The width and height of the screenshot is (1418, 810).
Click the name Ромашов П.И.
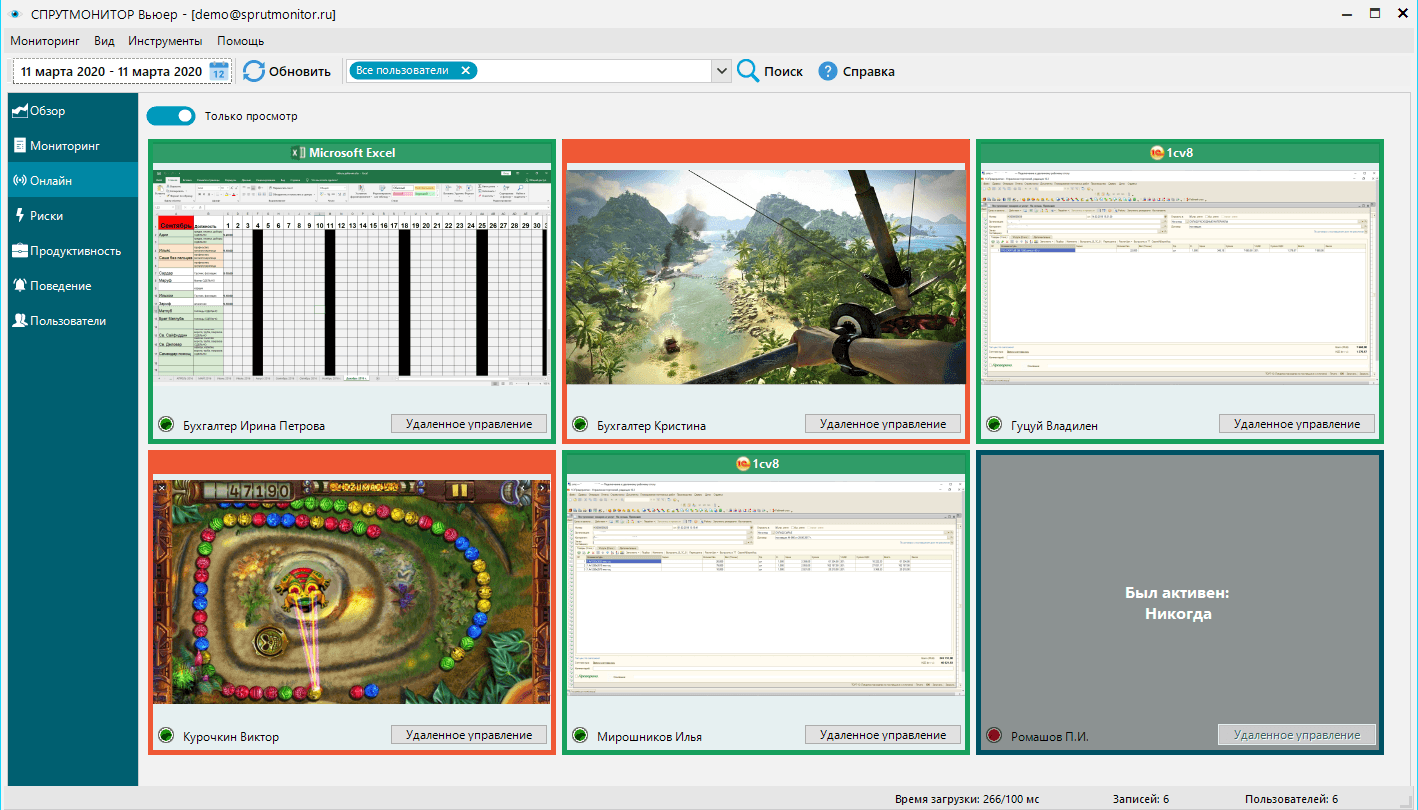1050,737
